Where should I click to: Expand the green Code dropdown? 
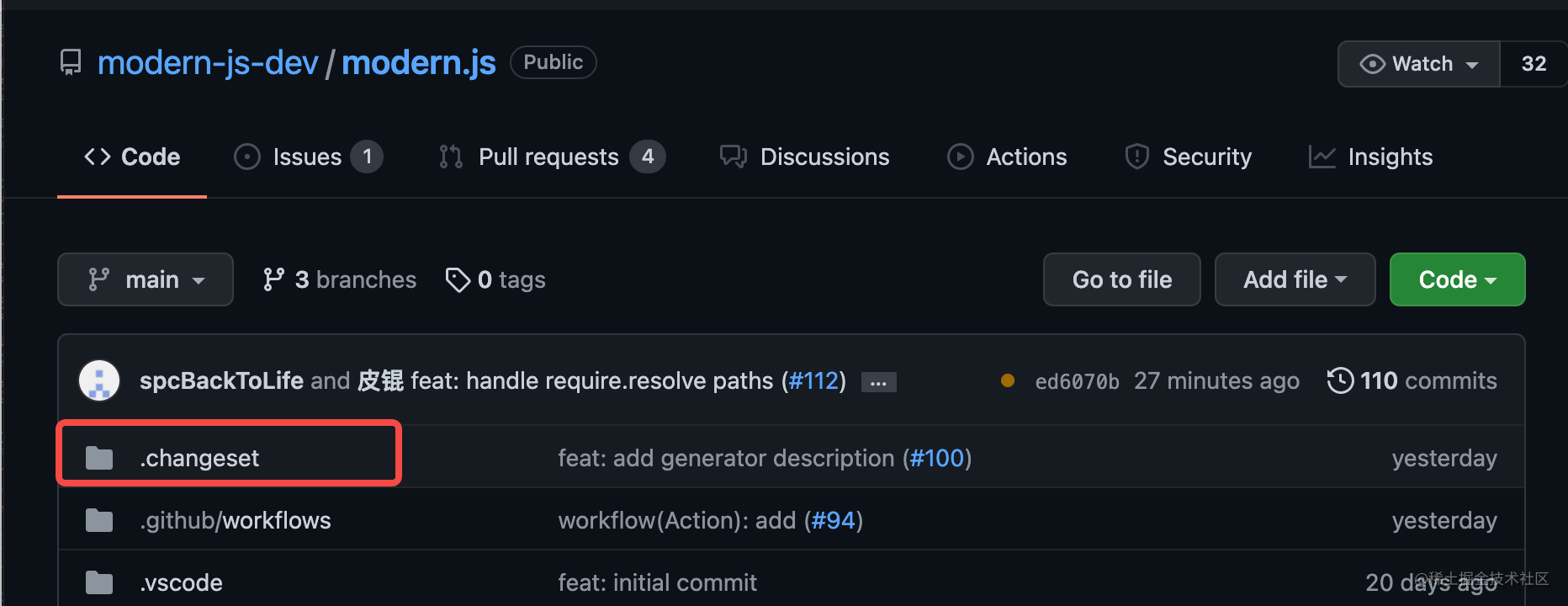point(1457,279)
